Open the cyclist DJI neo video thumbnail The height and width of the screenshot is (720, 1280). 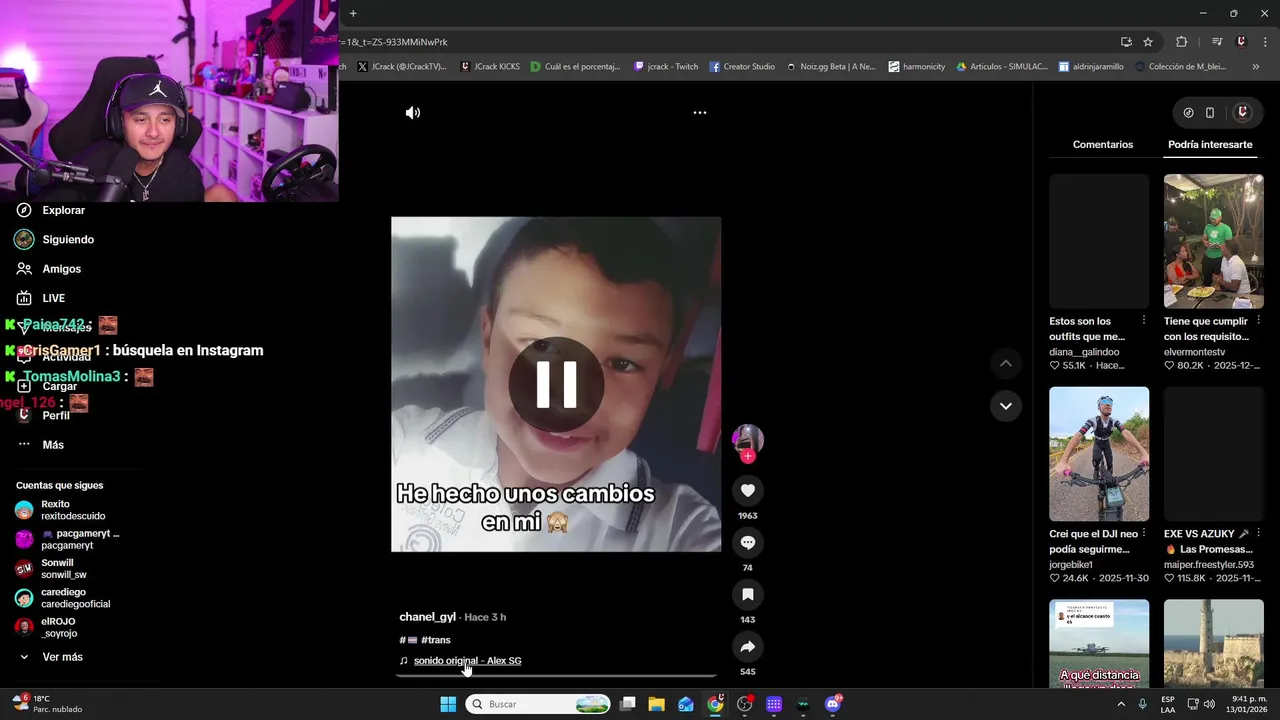[1099, 454]
